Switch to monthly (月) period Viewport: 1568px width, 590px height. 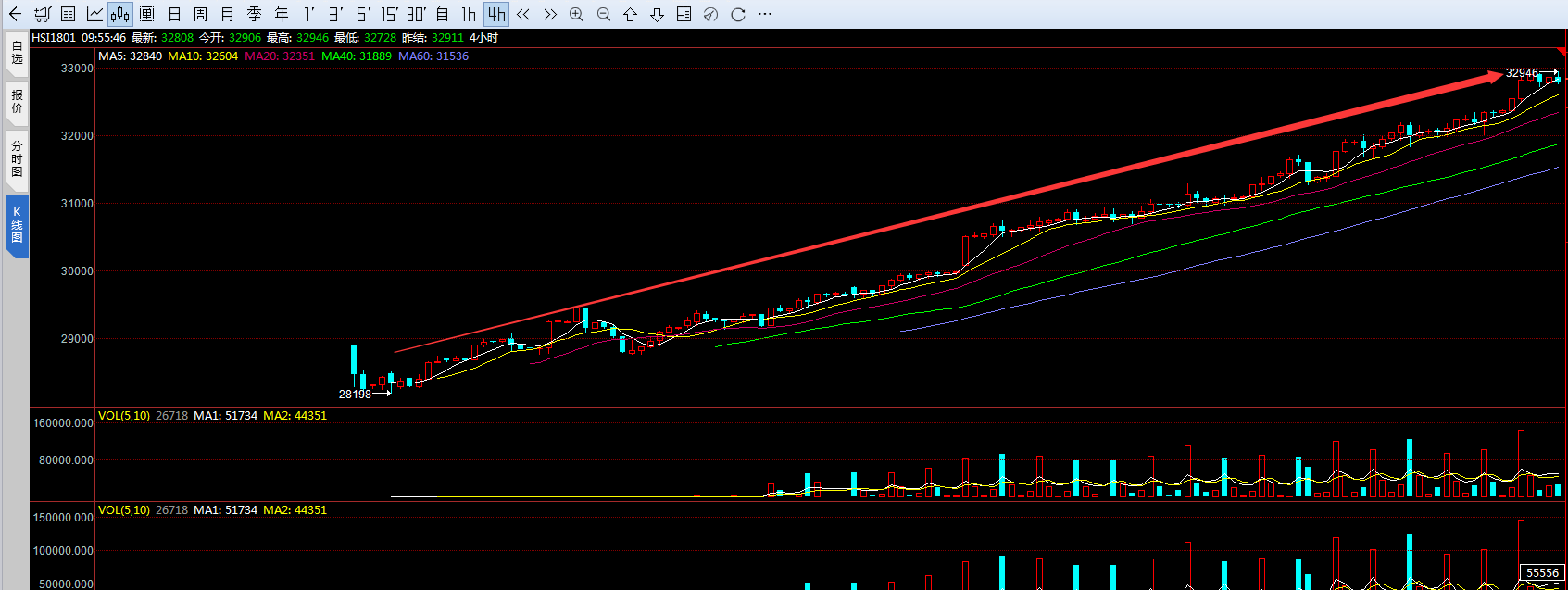[x=228, y=14]
